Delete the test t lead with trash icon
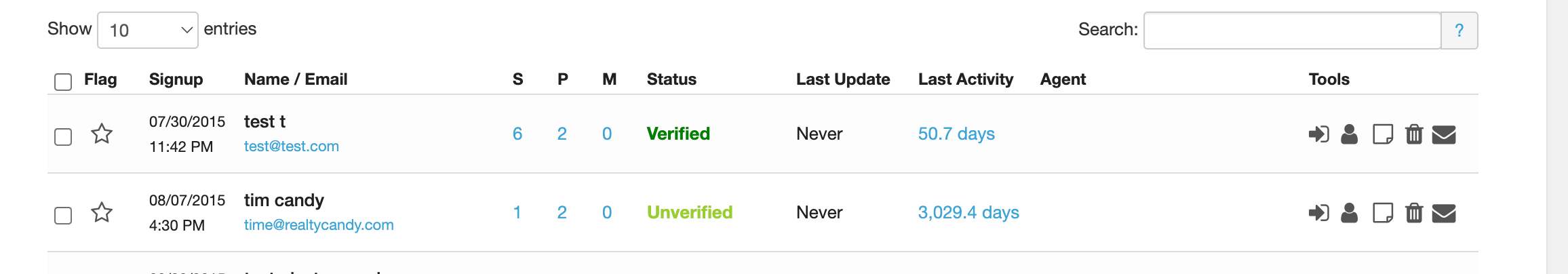Image resolution: width=1568 pixels, height=274 pixels. (x=1414, y=134)
